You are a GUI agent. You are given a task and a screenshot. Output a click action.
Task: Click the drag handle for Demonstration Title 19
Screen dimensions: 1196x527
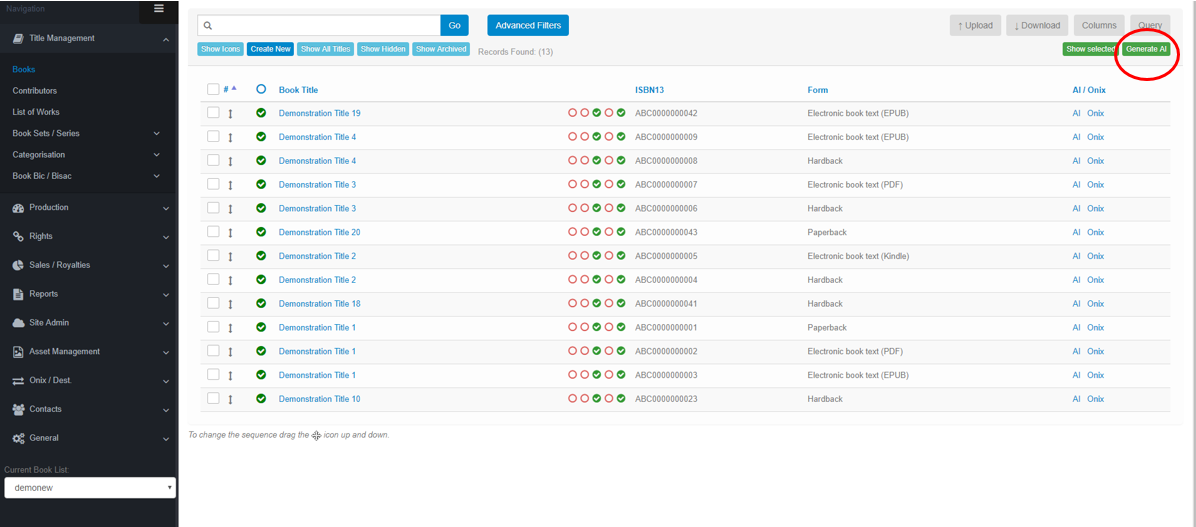(x=230, y=114)
